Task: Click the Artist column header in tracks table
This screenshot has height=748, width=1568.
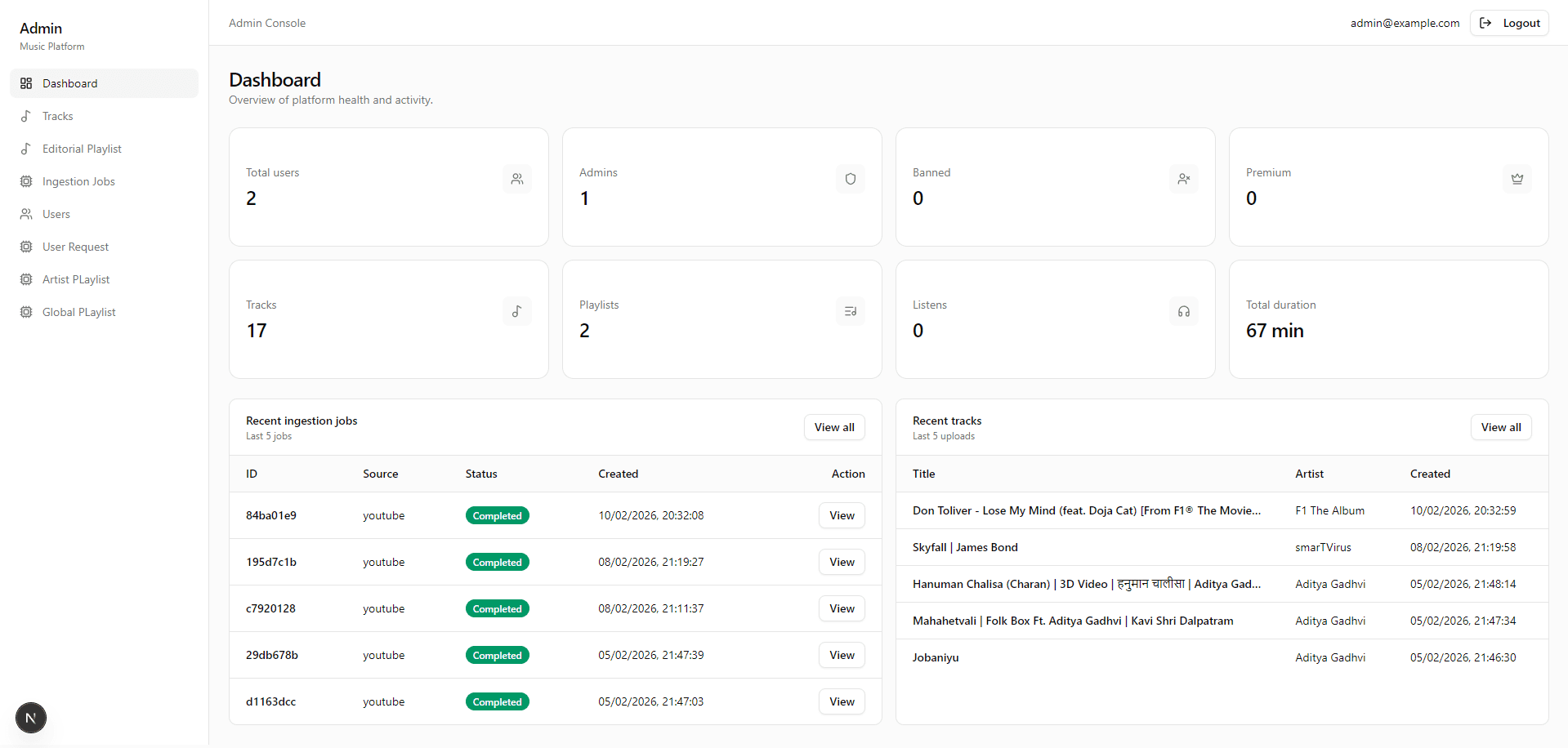Action: coord(1309,474)
